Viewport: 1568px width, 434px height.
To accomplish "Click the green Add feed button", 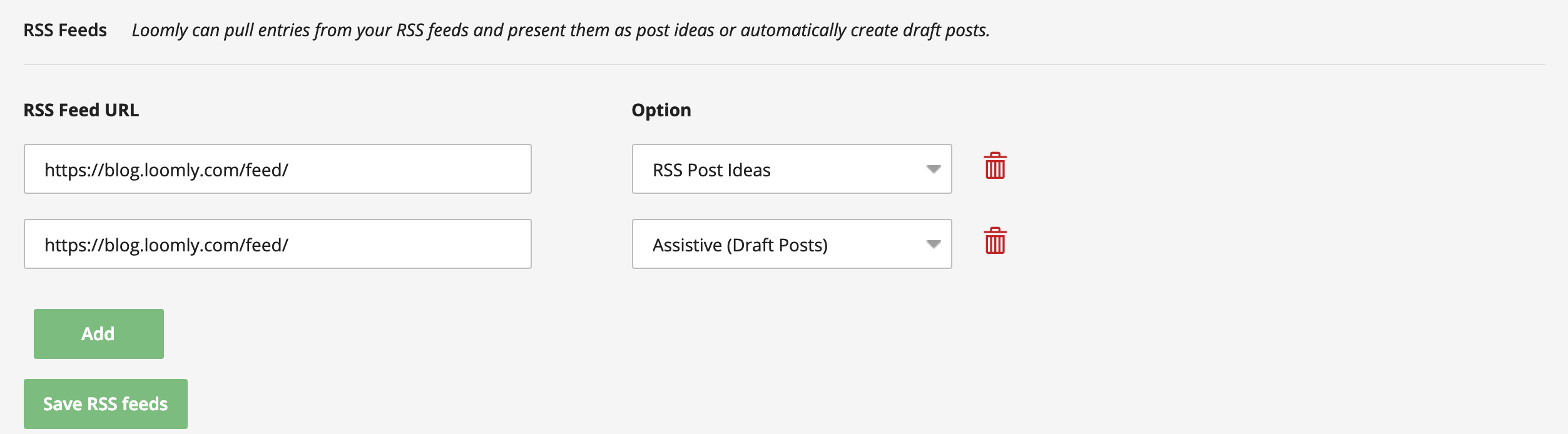I will pos(98,333).
